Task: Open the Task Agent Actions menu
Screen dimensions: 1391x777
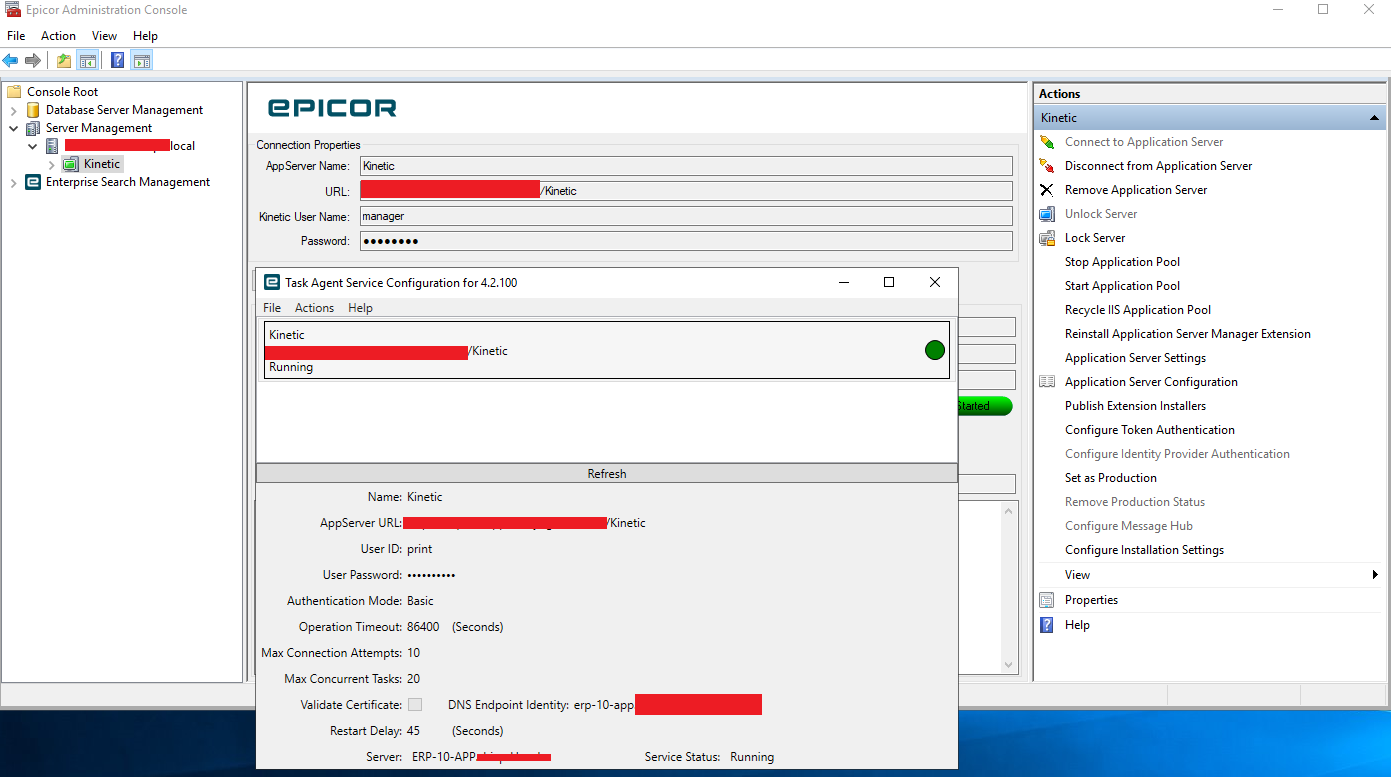Action: point(314,308)
